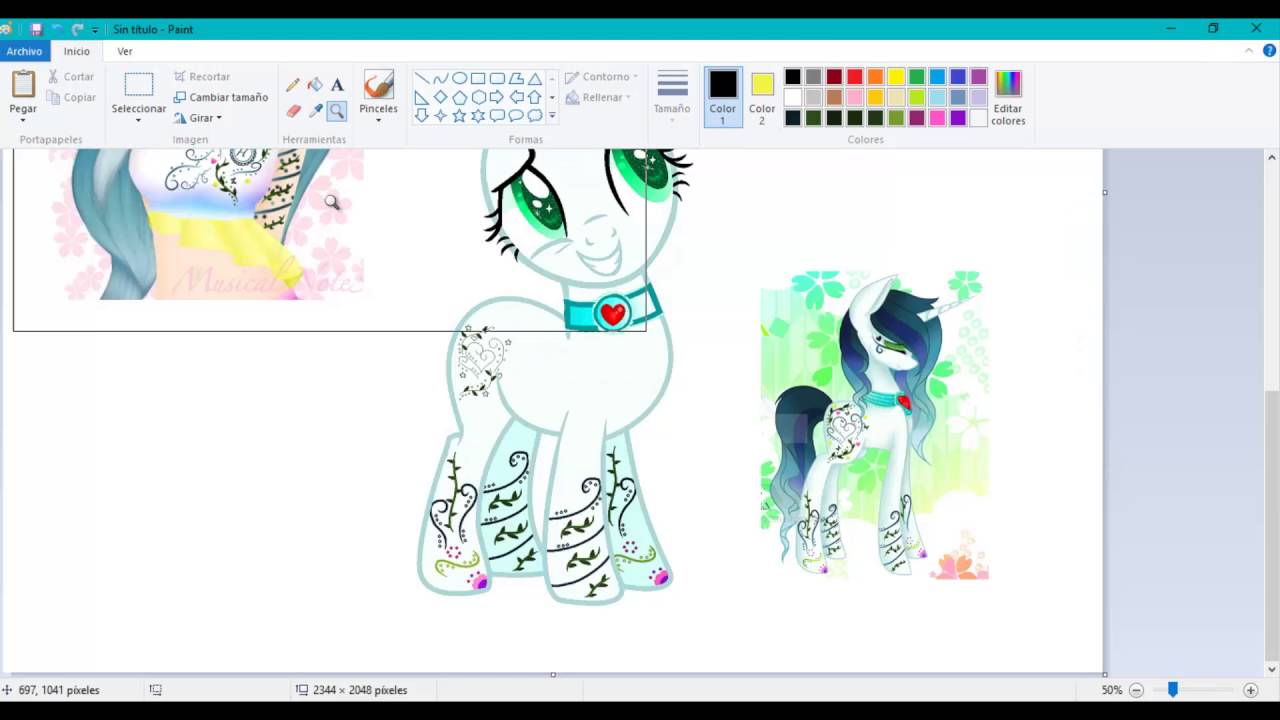
Task: Click the 2344 × 2048 píxeles status text
Action: click(x=360, y=690)
